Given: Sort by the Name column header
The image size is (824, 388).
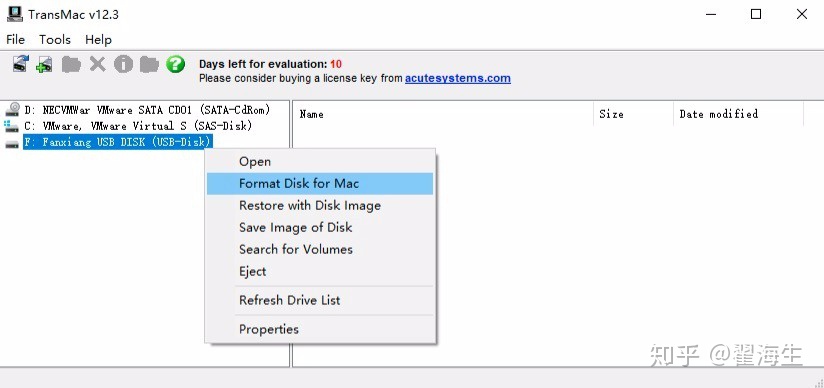Looking at the screenshot, I should tap(444, 114).
